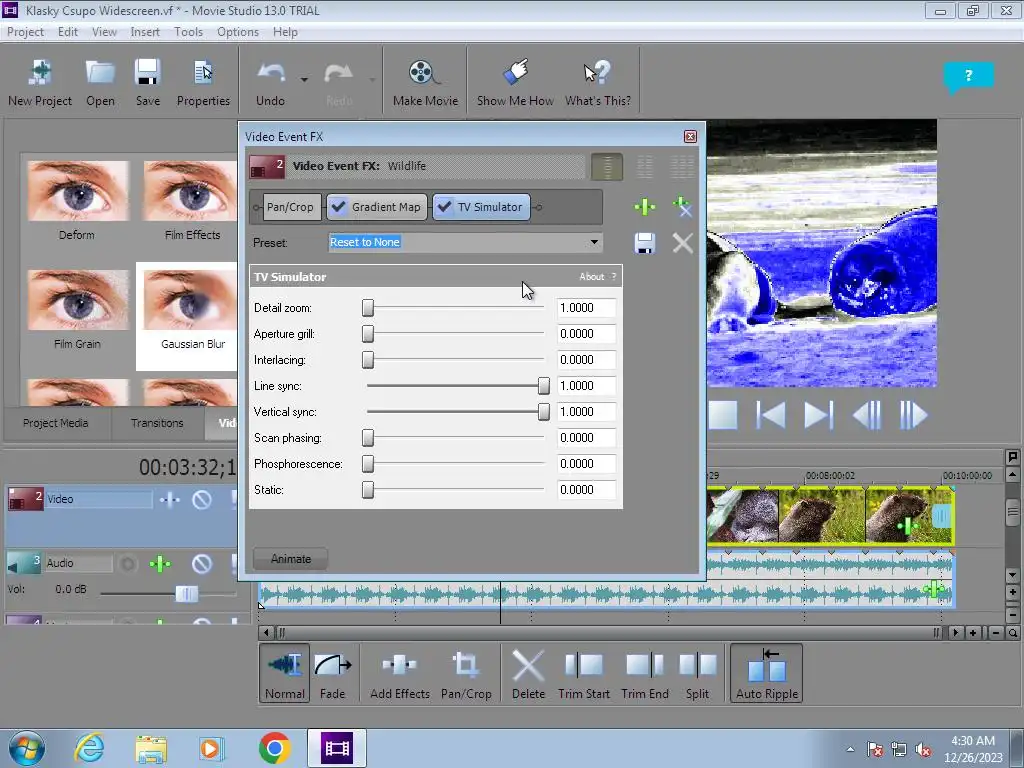Viewport: 1024px width, 768px height.
Task: Open the Project menu
Action: coord(25,32)
